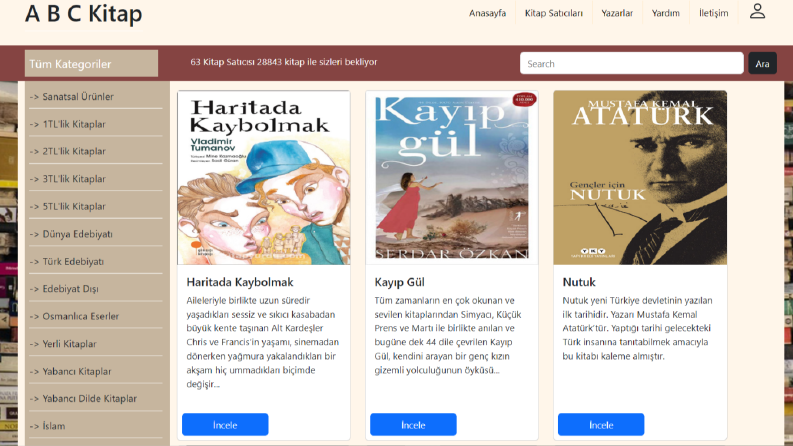The height and width of the screenshot is (446, 793).
Task: Open the İletişim page link
Action: click(714, 13)
